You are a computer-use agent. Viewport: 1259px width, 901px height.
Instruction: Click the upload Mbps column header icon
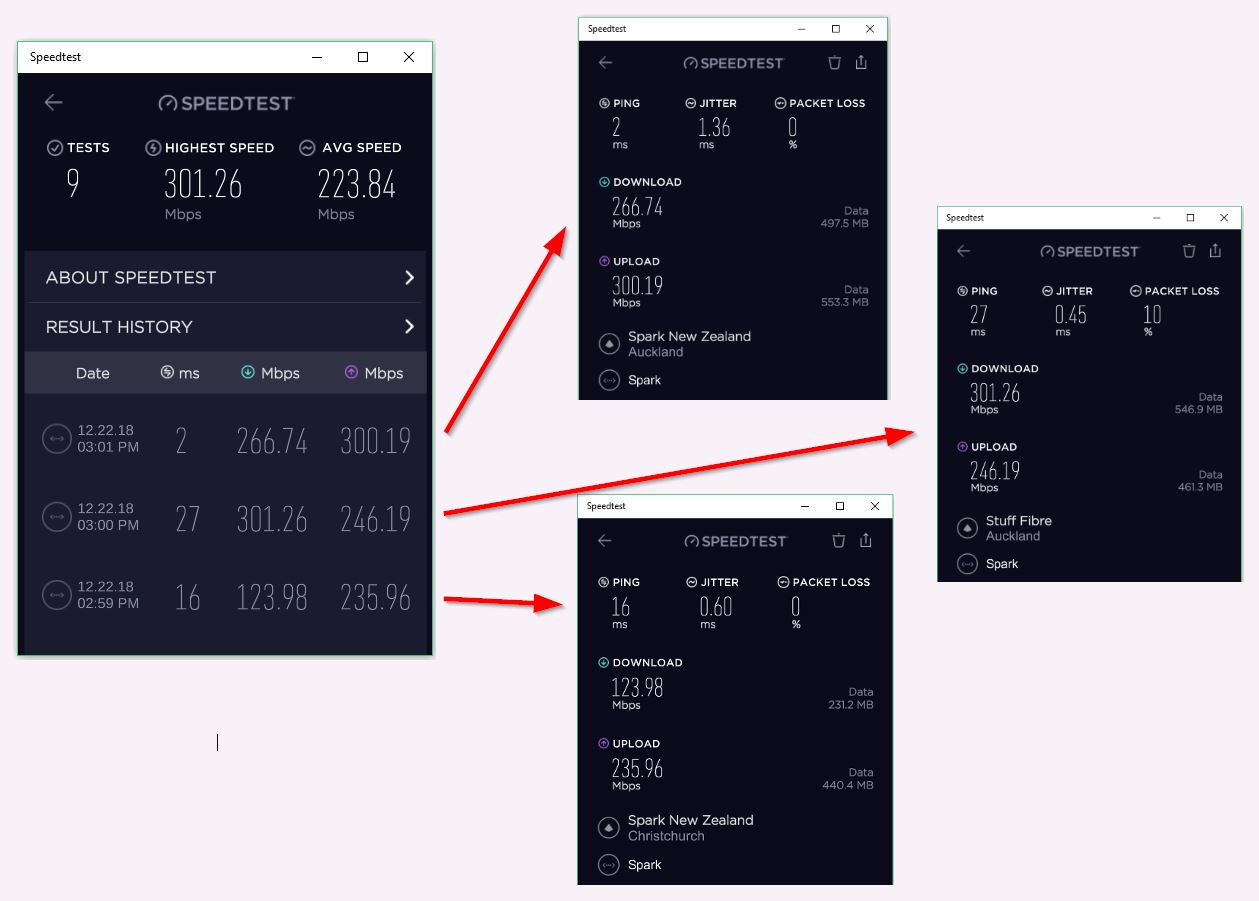pos(351,372)
